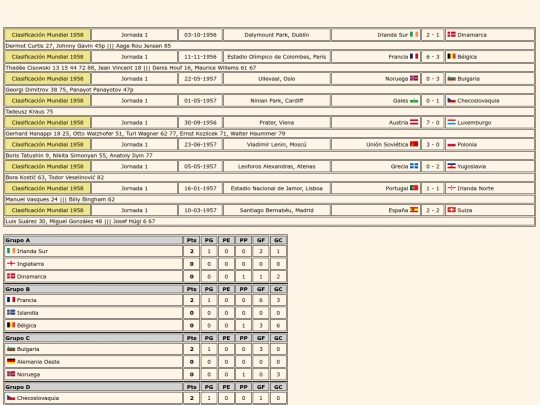Image resolution: width=540 pixels, height=405 pixels.
Task: Click the Bulgaria flag next to Bulgaria in match row
Action: pos(451,79)
